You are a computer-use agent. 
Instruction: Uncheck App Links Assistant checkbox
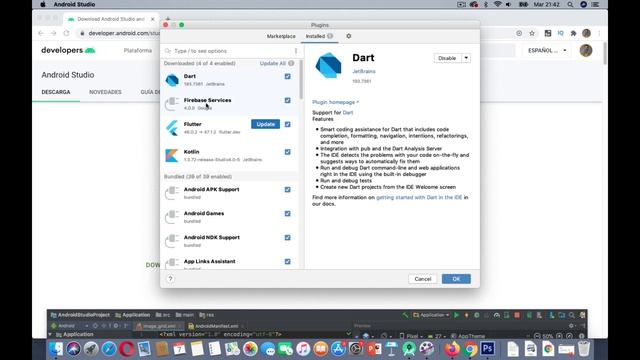tap(288, 262)
